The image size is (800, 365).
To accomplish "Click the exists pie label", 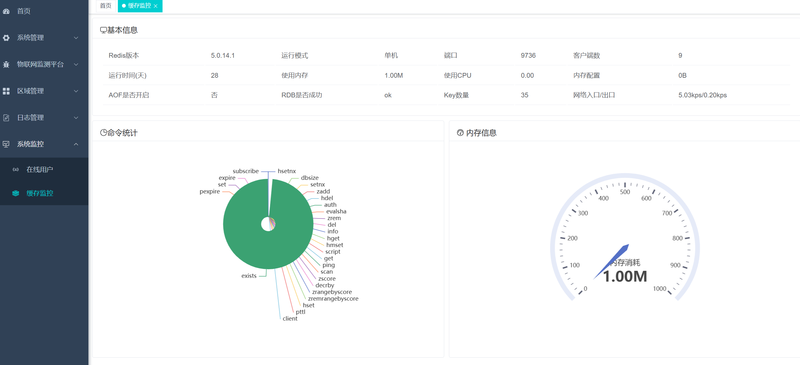I will [x=248, y=276].
